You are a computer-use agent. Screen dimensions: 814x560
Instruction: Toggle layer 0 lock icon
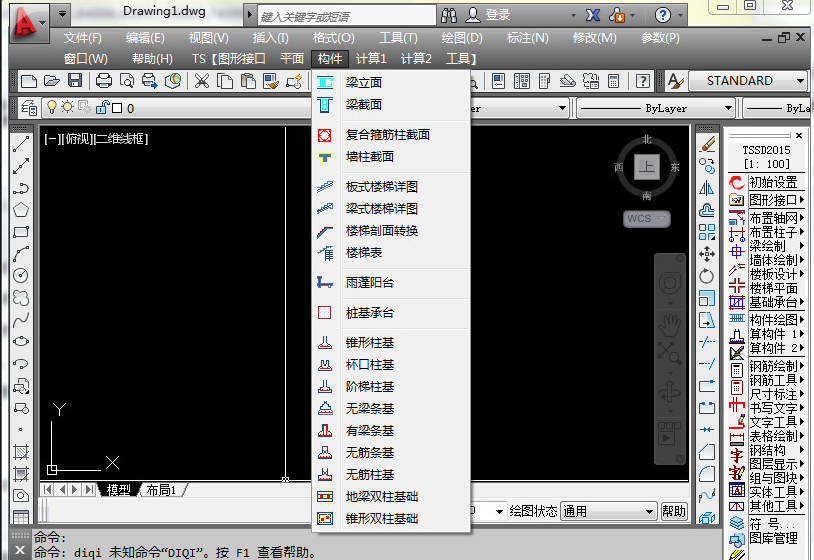[x=102, y=107]
